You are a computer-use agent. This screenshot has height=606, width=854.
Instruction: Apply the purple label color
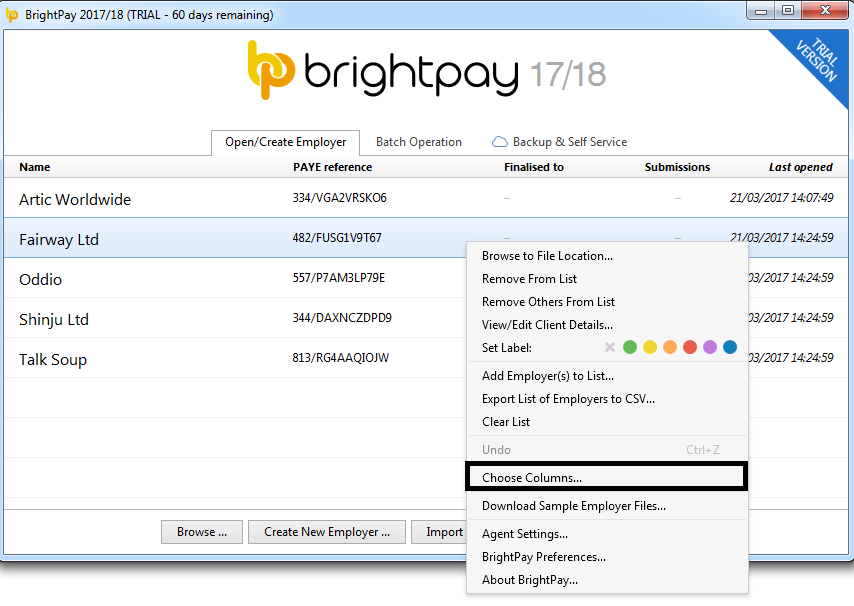coord(710,347)
